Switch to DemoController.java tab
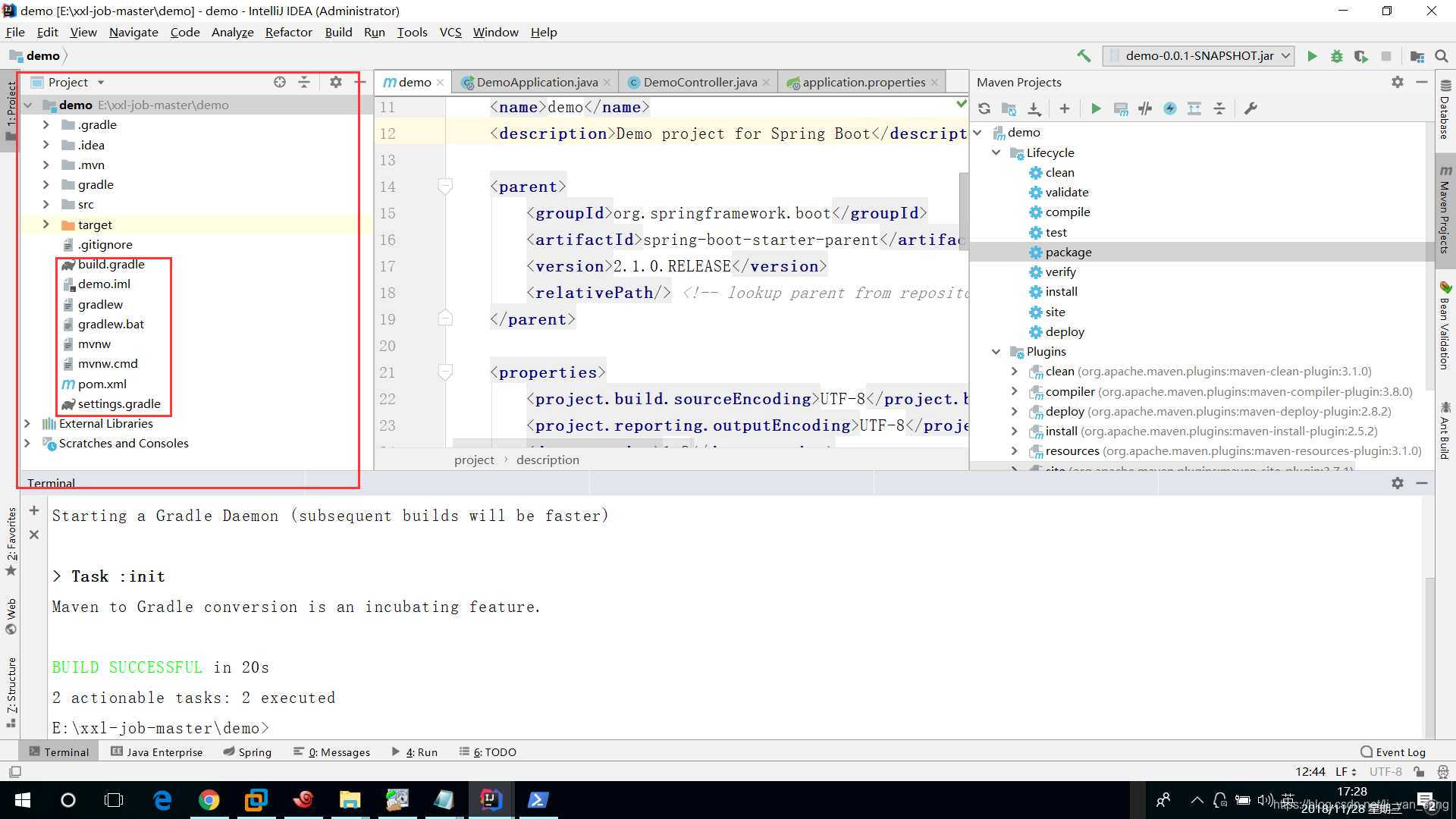This screenshot has width=1456, height=819. 700,82
